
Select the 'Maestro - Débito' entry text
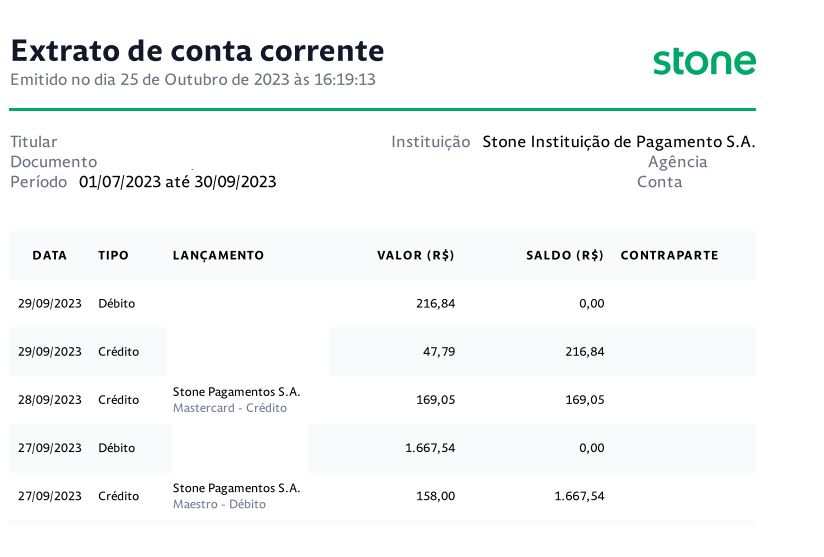pos(219,504)
